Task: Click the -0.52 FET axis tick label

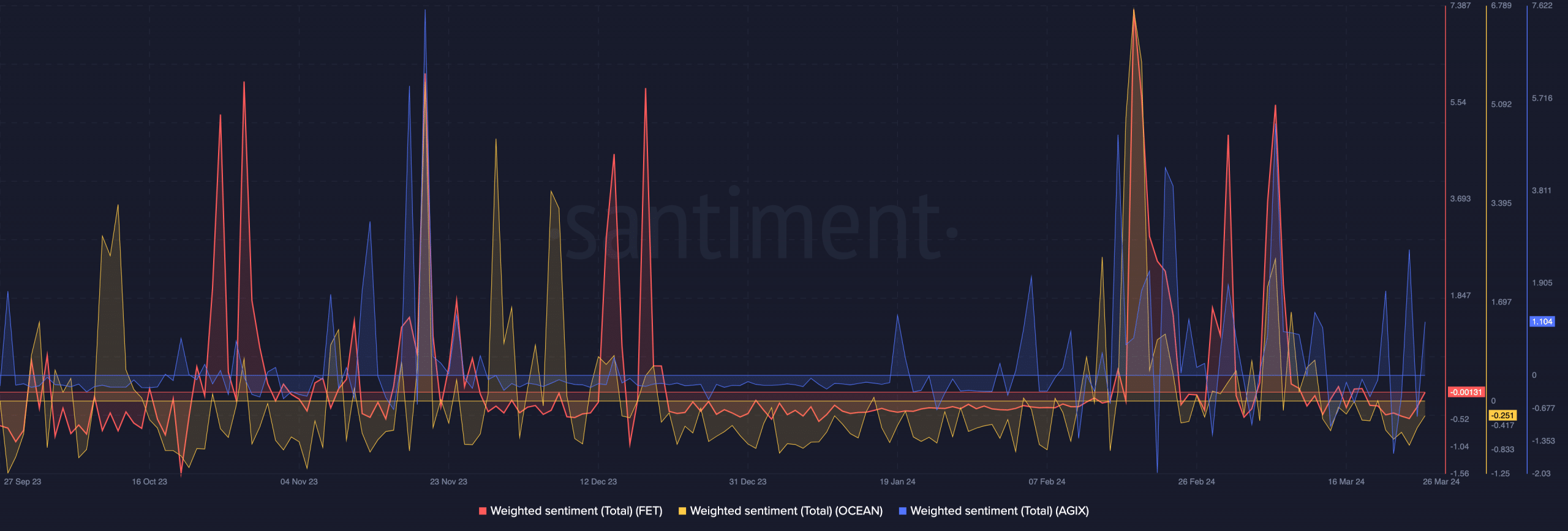Action: (1460, 419)
